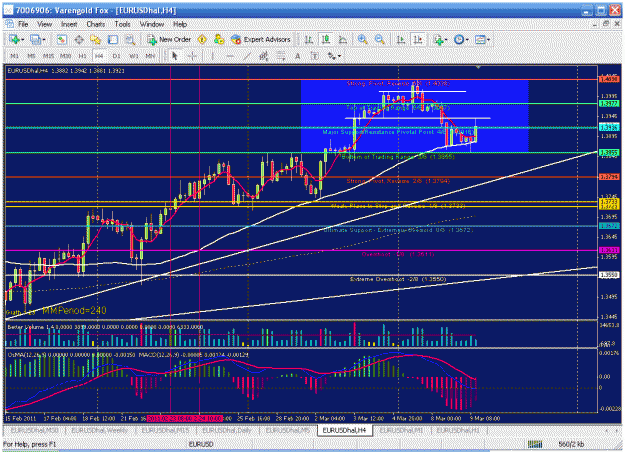Click the connection status bars indicator

coord(535,444)
